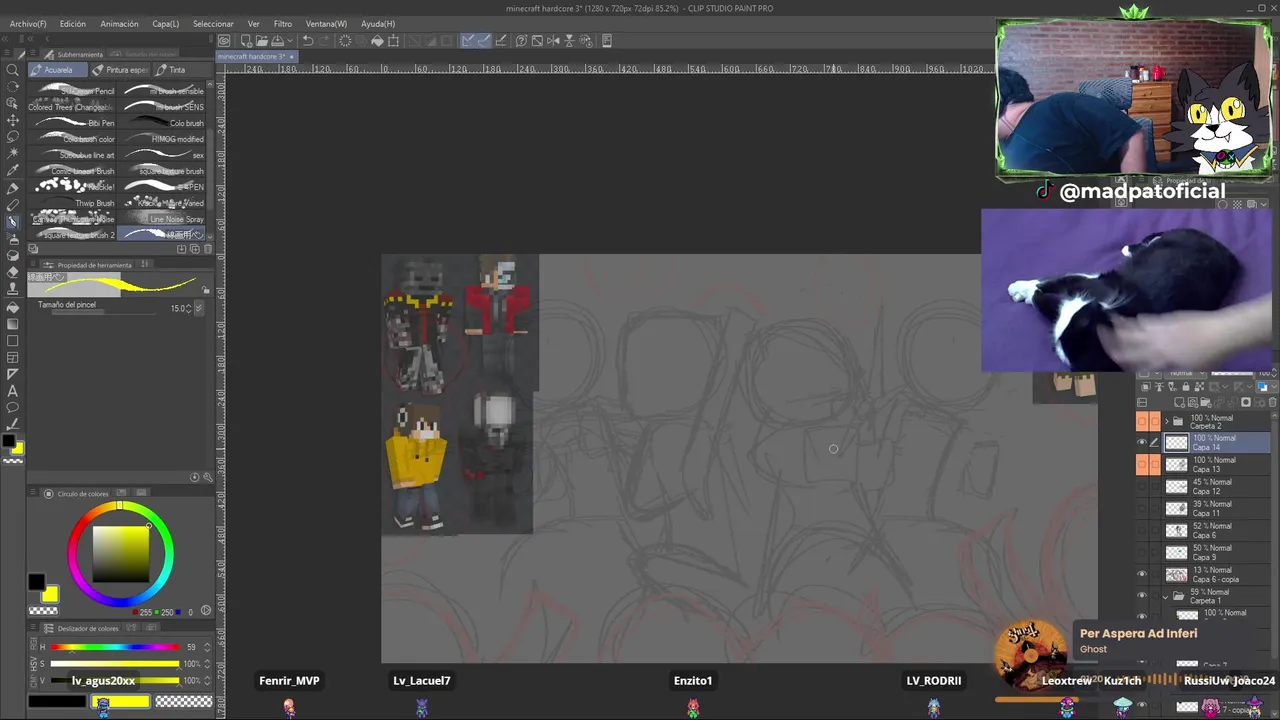Open the Capa menu
Image resolution: width=1280 pixels, height=720 pixels.
coord(165,23)
